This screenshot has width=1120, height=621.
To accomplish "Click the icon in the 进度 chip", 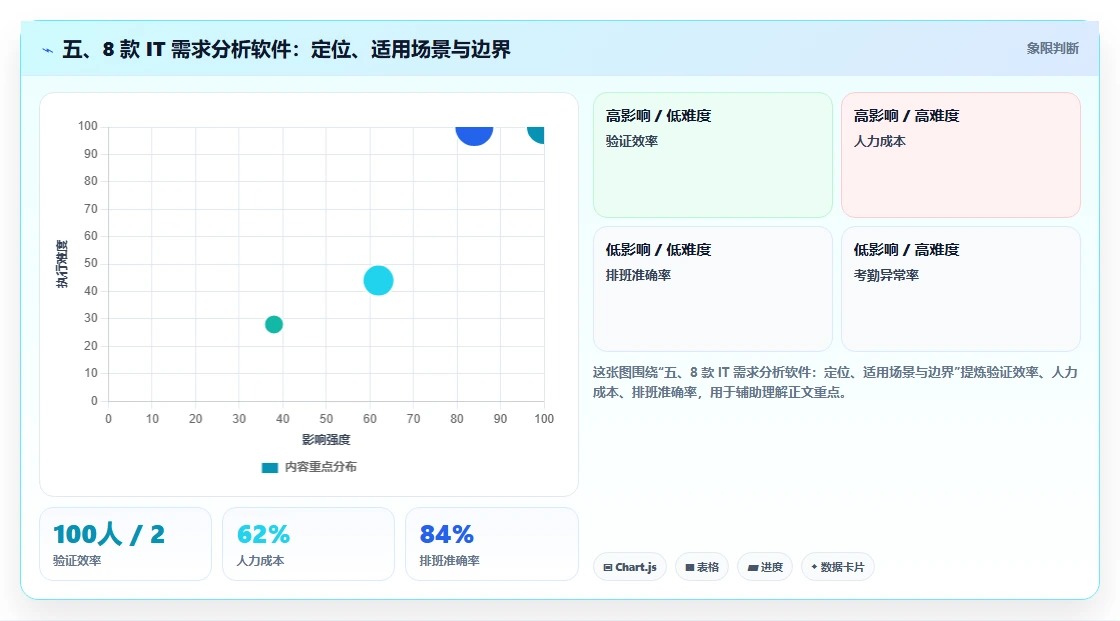I will pyautogui.click(x=753, y=568).
